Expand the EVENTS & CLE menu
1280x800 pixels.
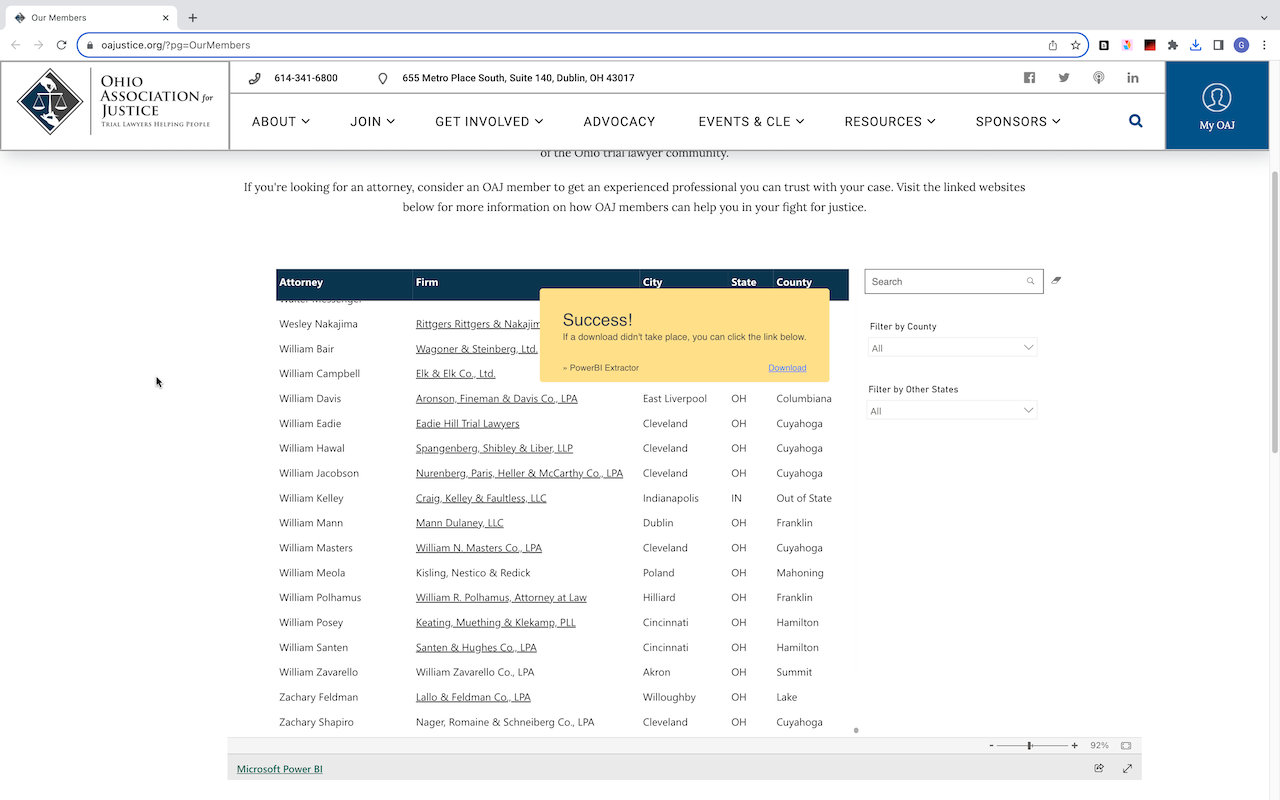(751, 121)
